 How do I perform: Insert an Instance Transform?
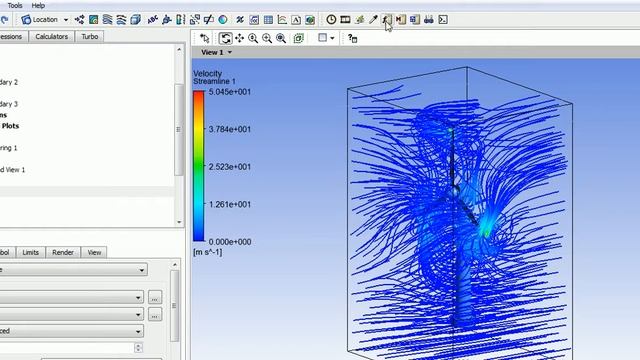click(x=195, y=20)
